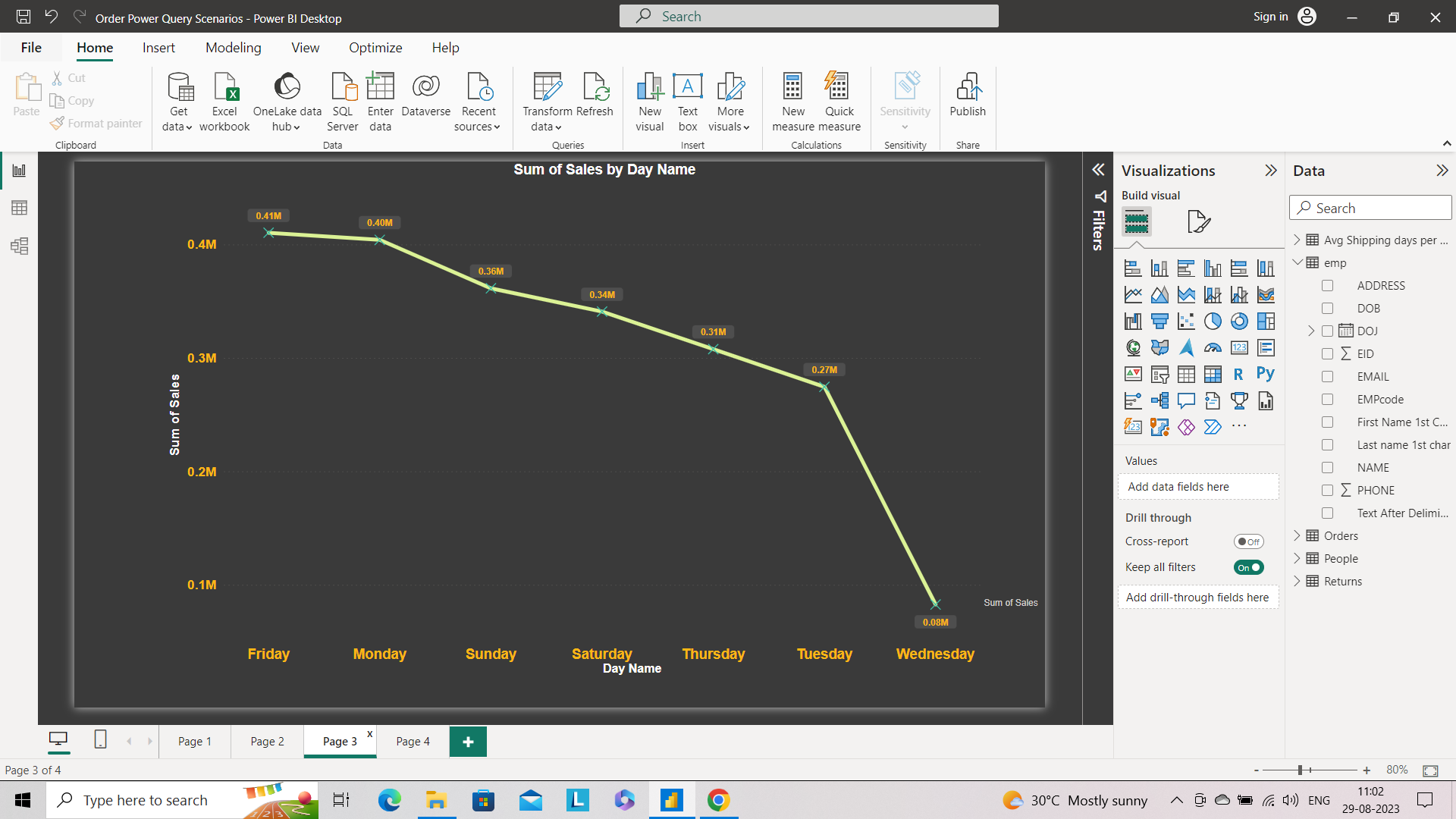Viewport: 1456px width, 819px height.
Task: Choose the donut chart visual
Action: coord(1239,321)
